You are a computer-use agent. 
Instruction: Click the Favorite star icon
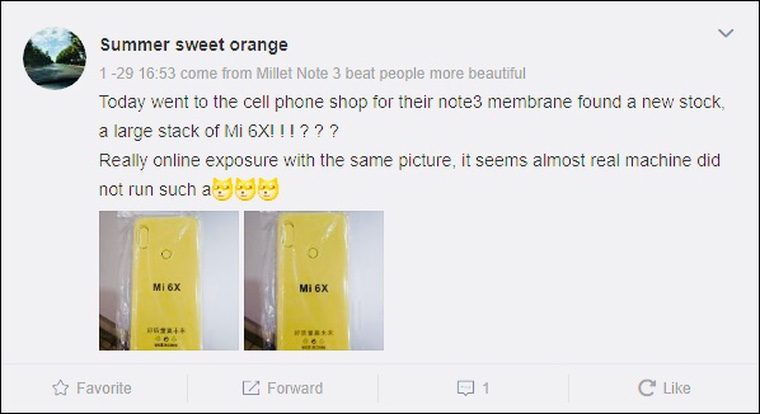60,388
